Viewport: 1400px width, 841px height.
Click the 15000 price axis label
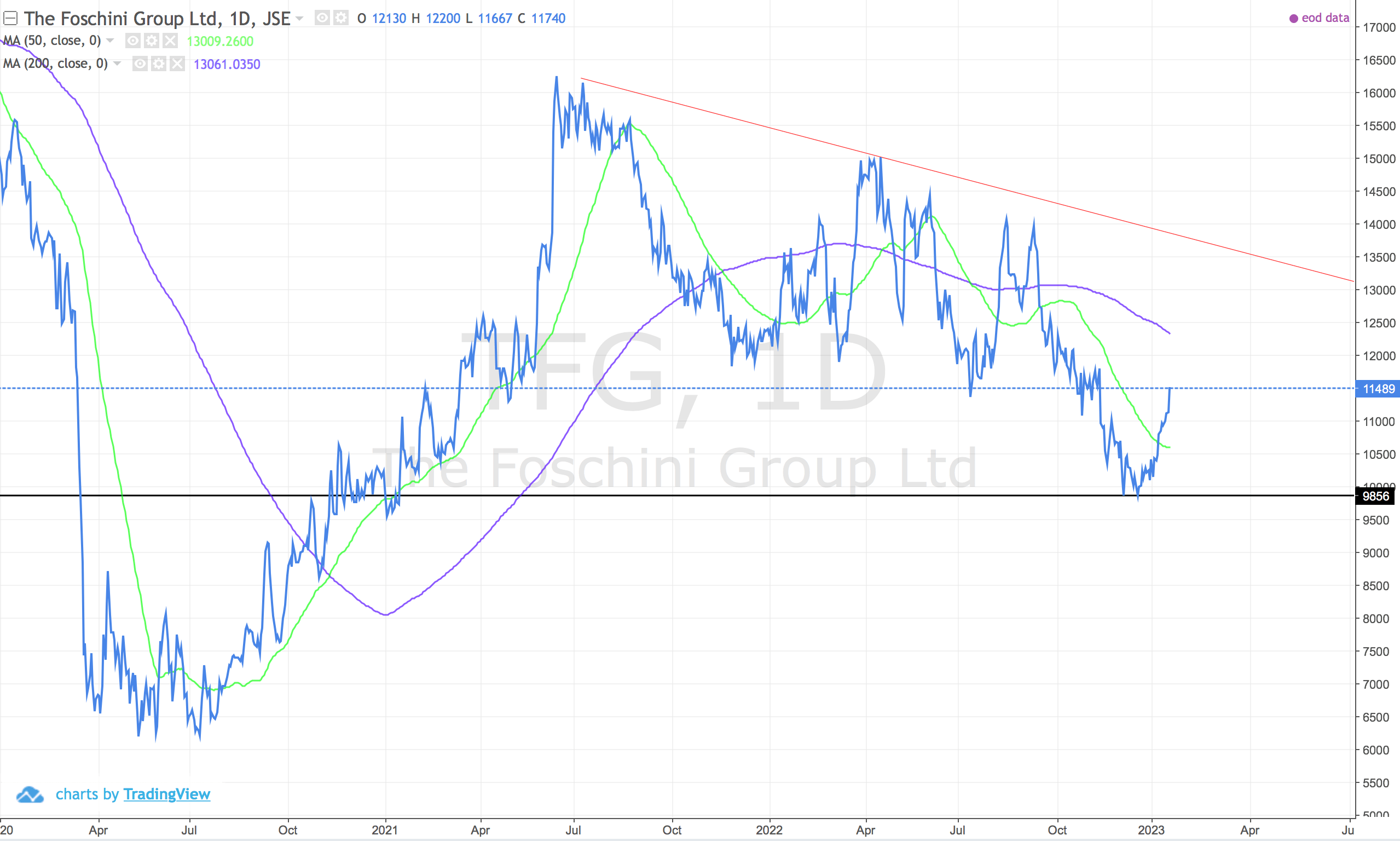[1379, 159]
